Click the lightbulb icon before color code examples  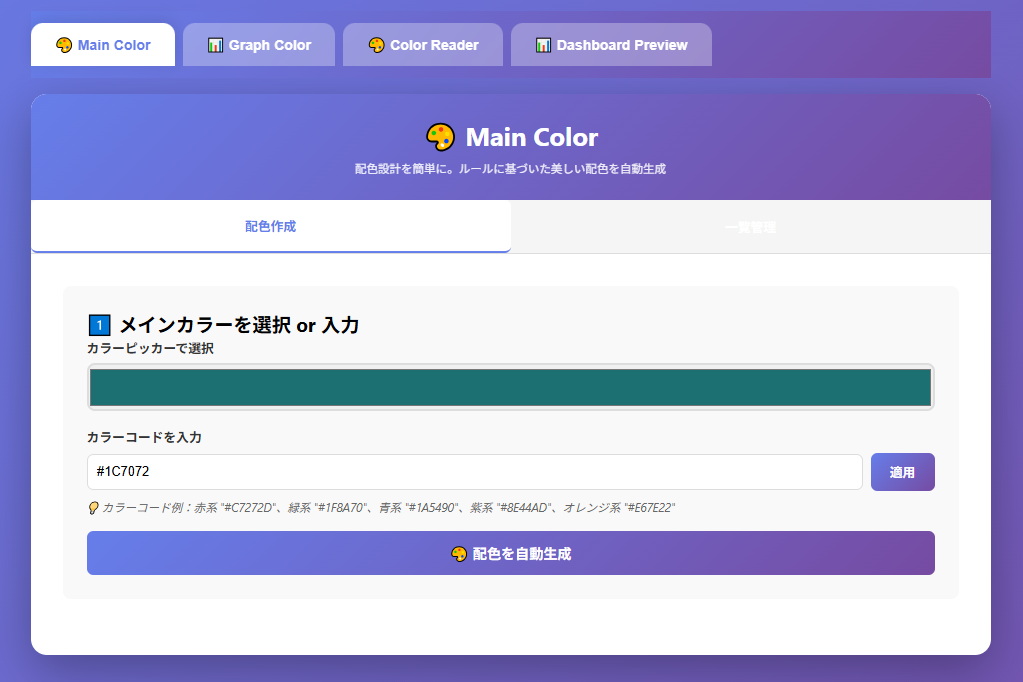pyautogui.click(x=93, y=508)
